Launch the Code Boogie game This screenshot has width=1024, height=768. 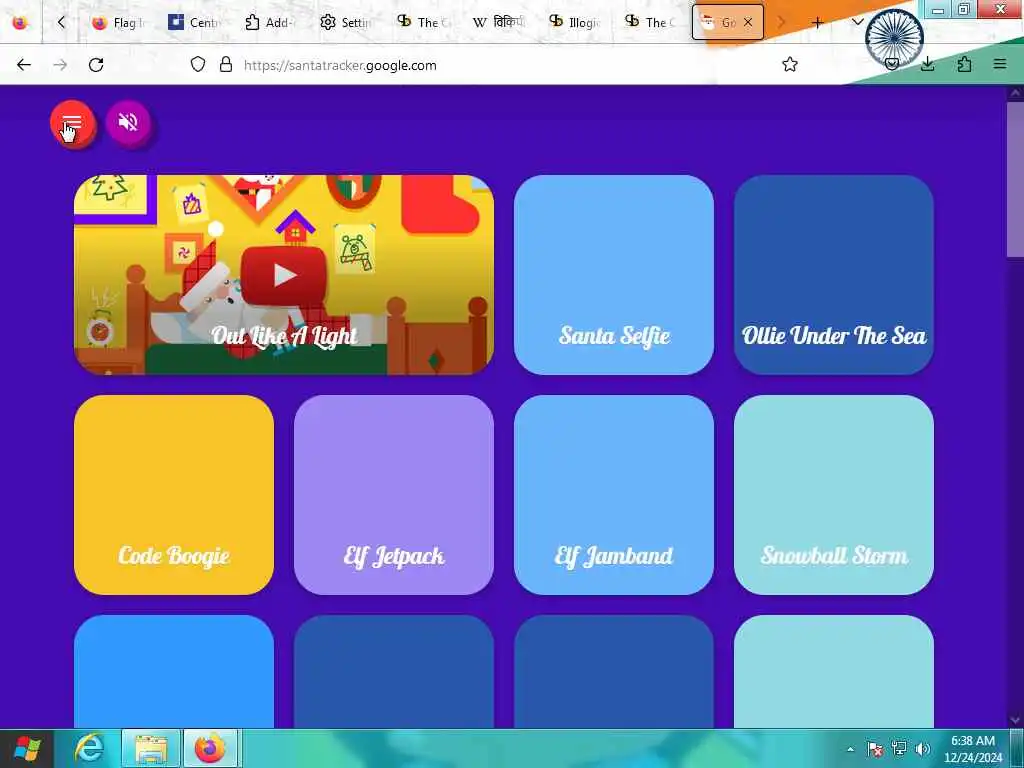pos(174,495)
